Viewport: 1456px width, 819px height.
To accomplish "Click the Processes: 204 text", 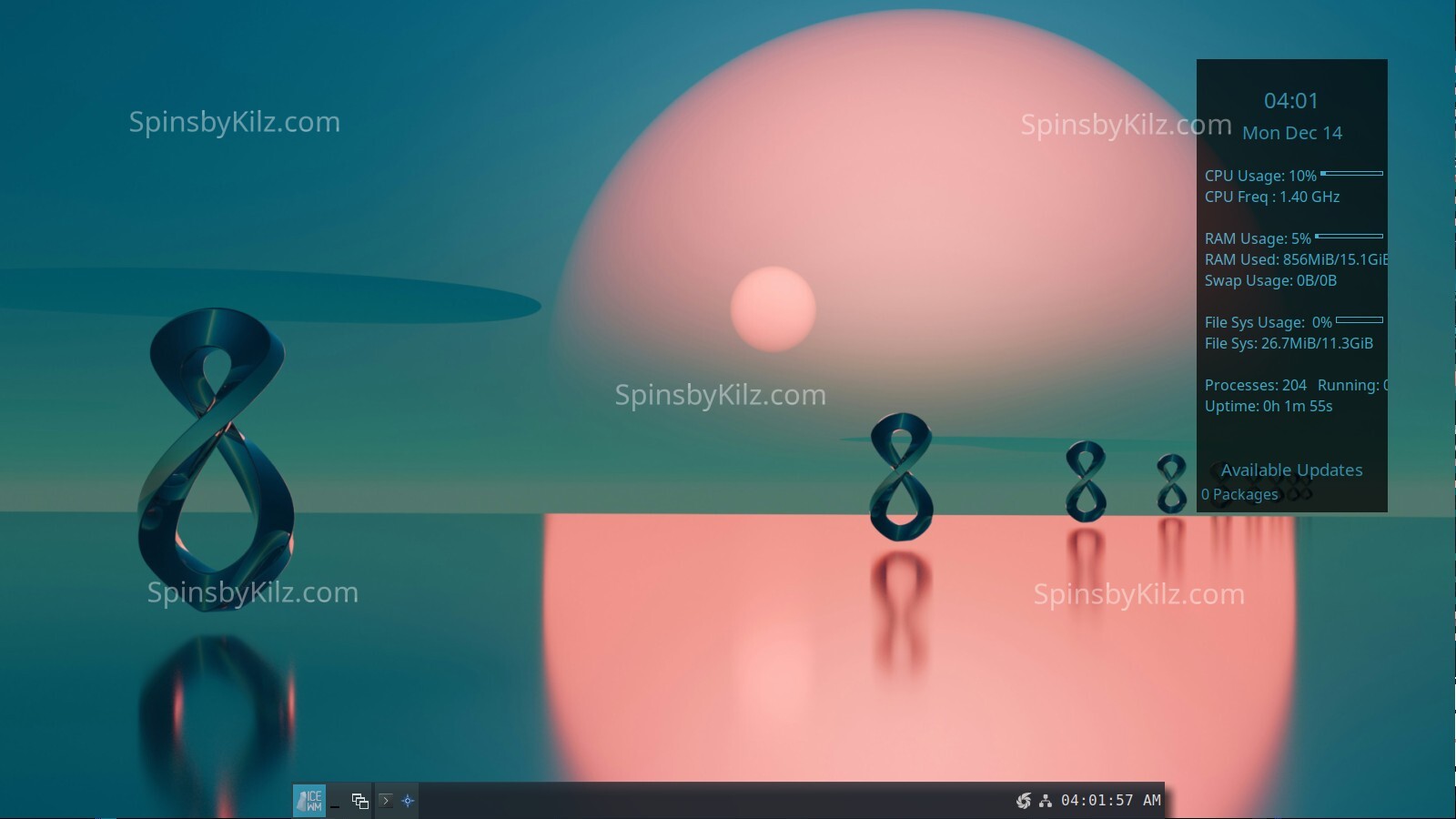I will [x=1255, y=385].
